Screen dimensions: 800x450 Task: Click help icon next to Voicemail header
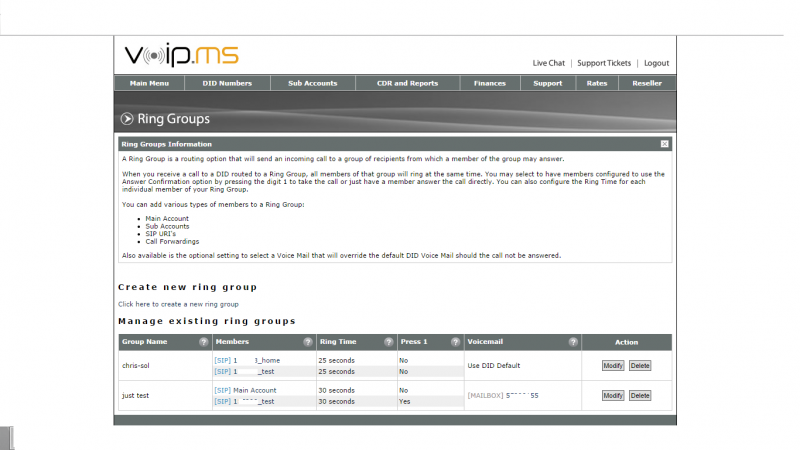tap(573, 342)
